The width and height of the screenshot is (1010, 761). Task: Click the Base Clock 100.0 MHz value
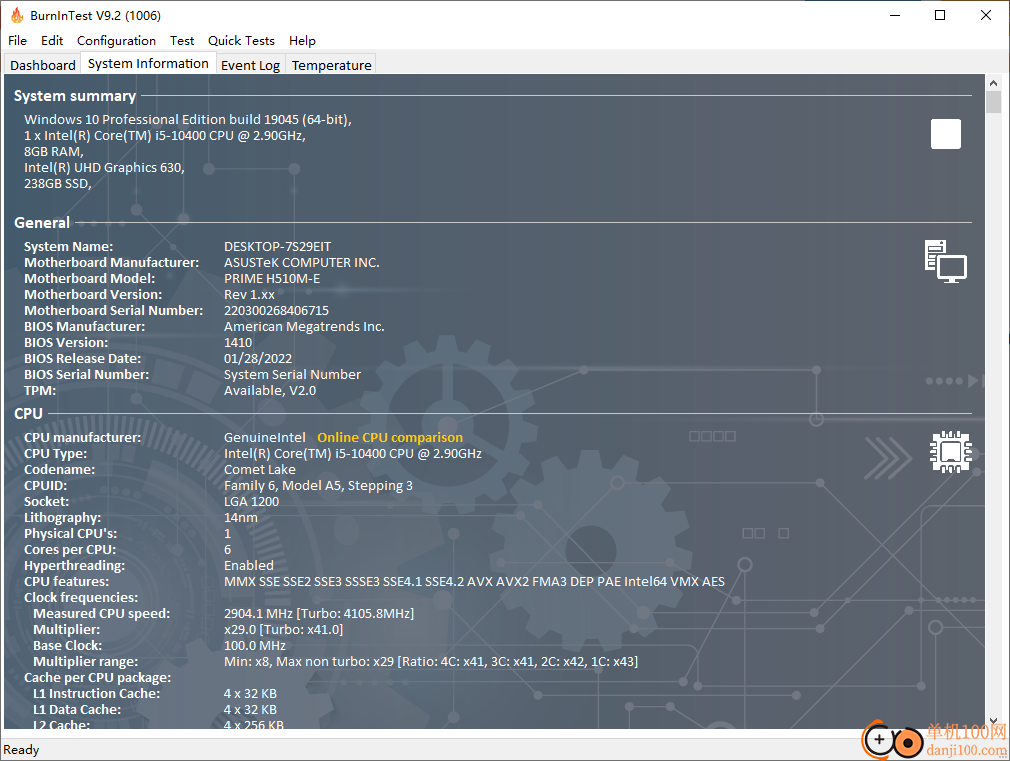(254, 646)
